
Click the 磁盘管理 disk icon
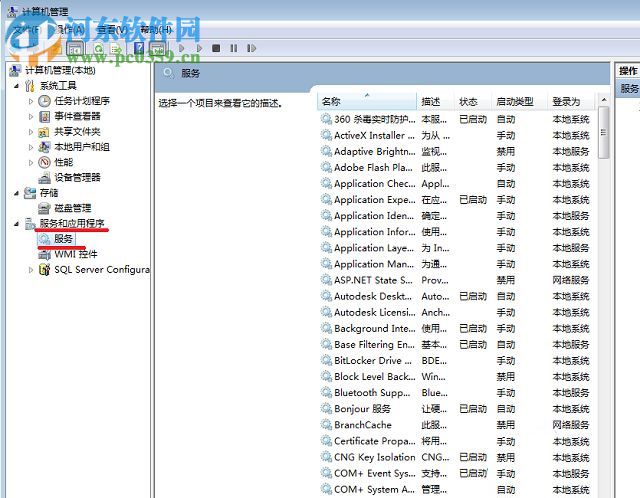[44, 208]
